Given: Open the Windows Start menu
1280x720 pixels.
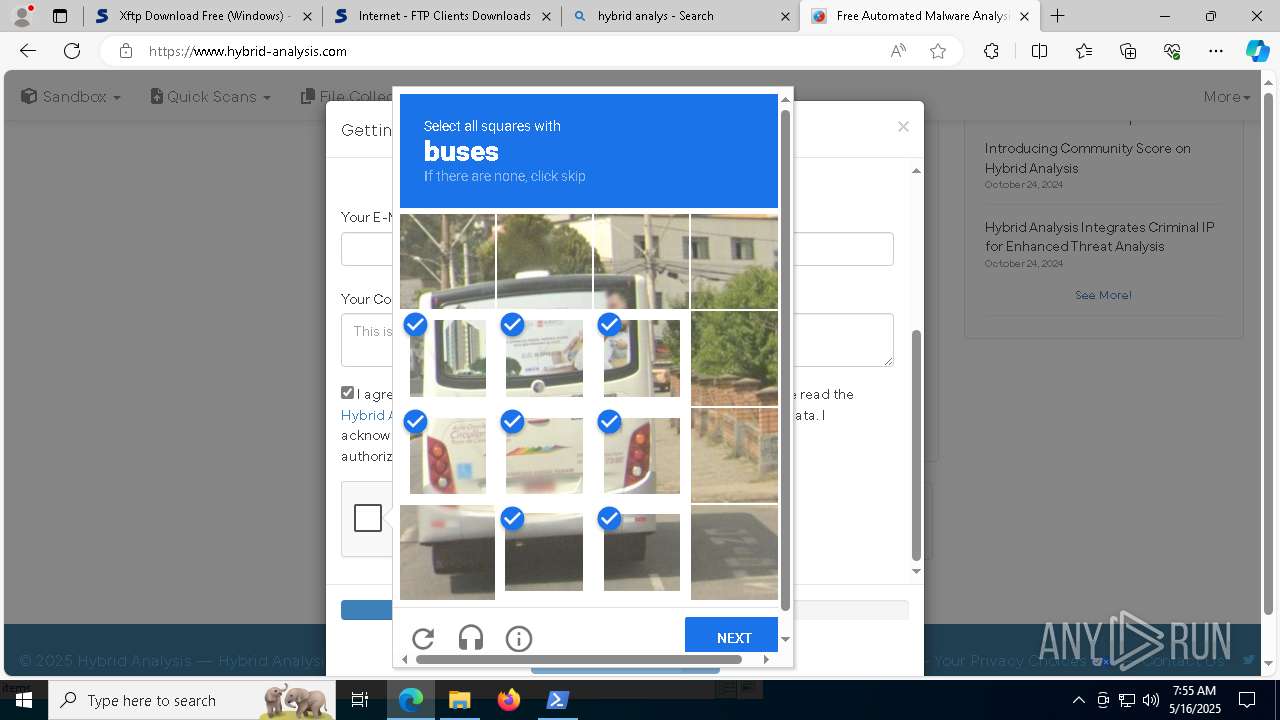Looking at the screenshot, I should click(x=24, y=700).
